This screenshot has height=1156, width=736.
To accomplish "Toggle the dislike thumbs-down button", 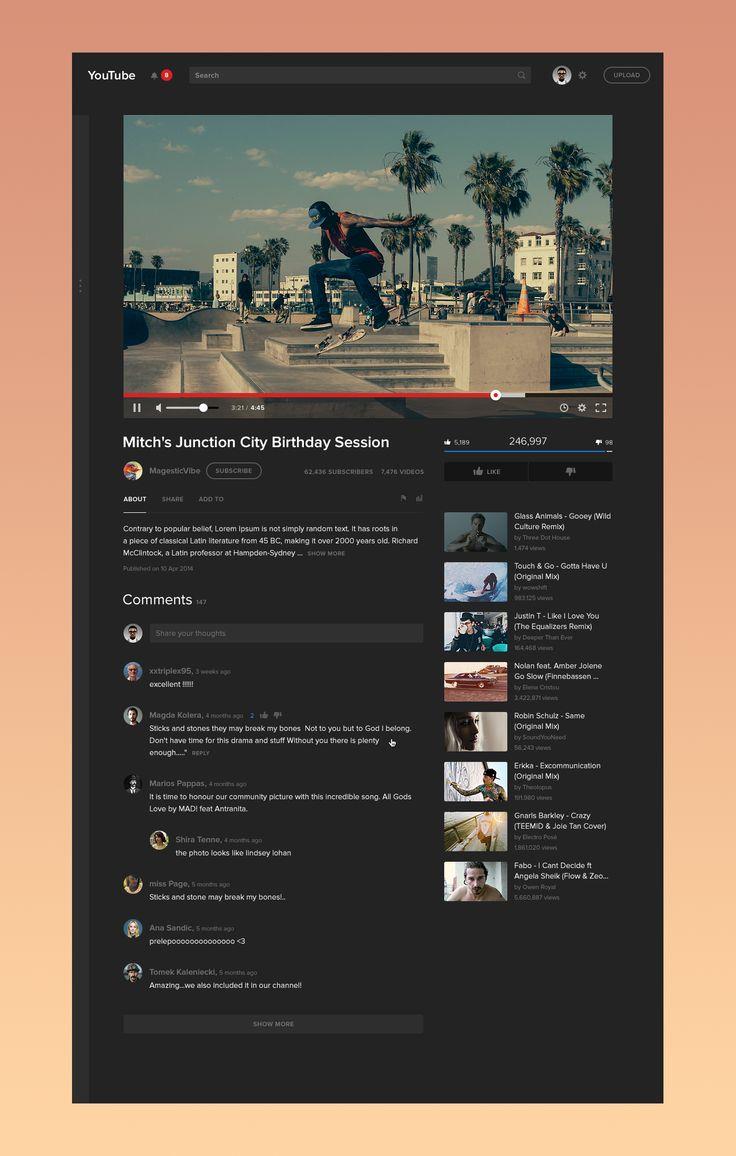I will [x=570, y=471].
